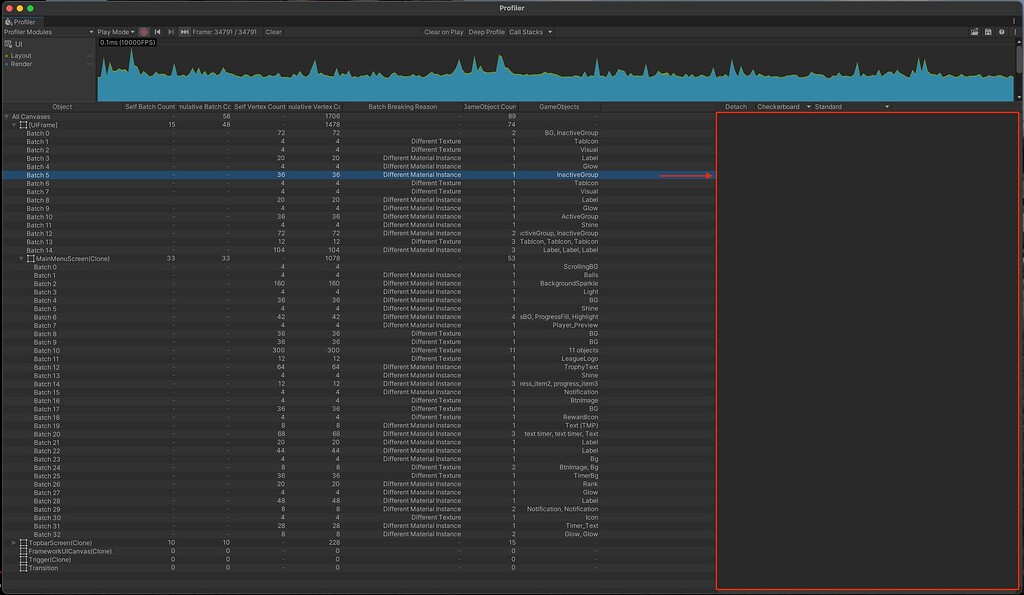Jump to the current frame icon
Viewport: 1024px width, 595px height.
pyautogui.click(x=185, y=31)
